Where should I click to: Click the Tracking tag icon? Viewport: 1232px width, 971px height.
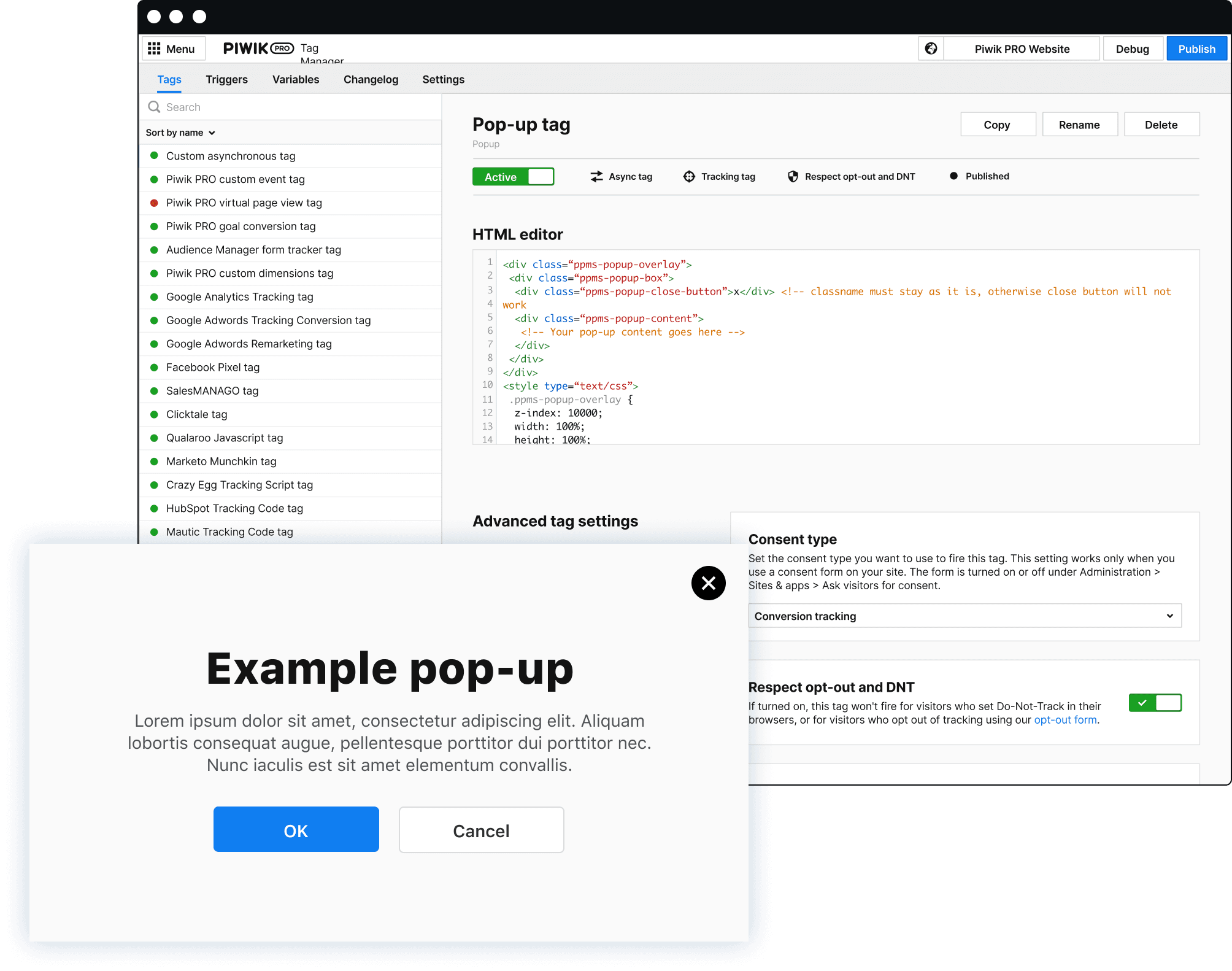(690, 176)
